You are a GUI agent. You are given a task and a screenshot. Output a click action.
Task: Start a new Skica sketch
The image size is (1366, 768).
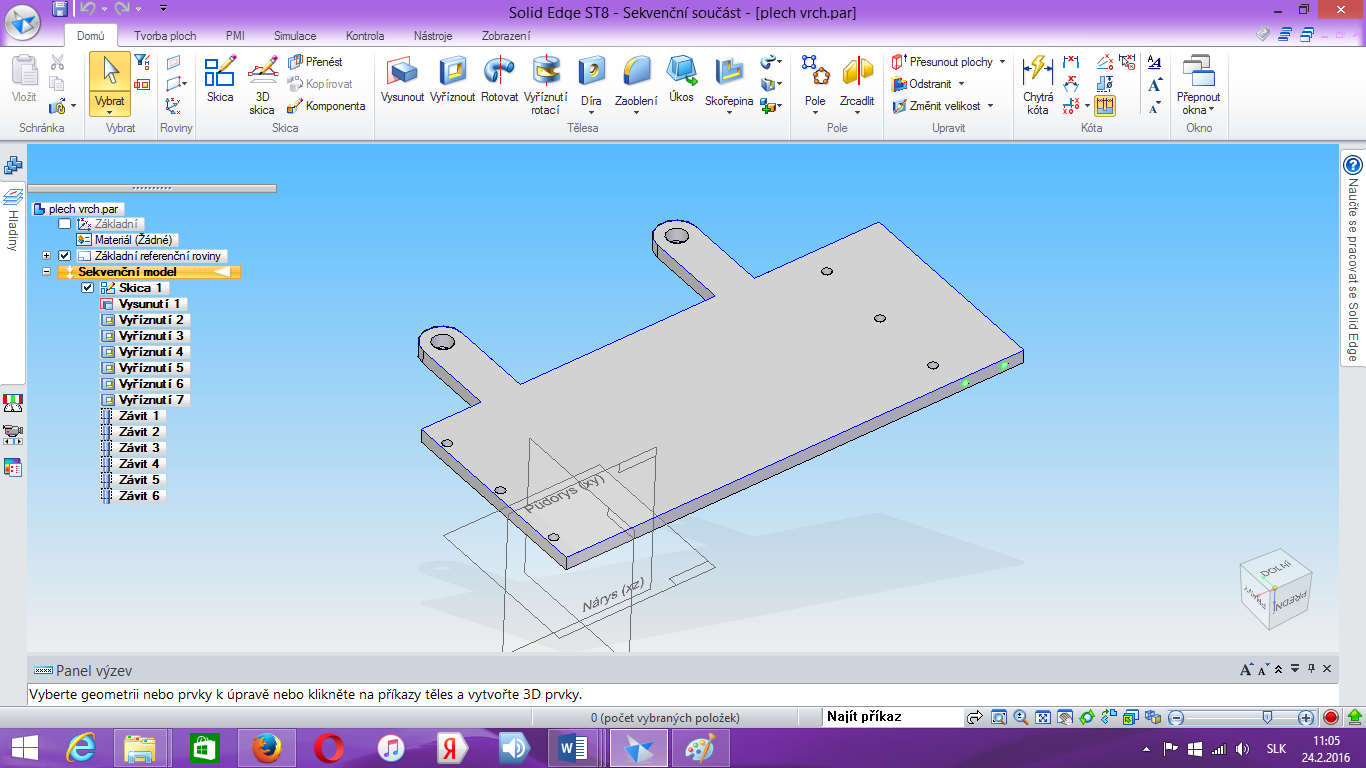(220, 79)
